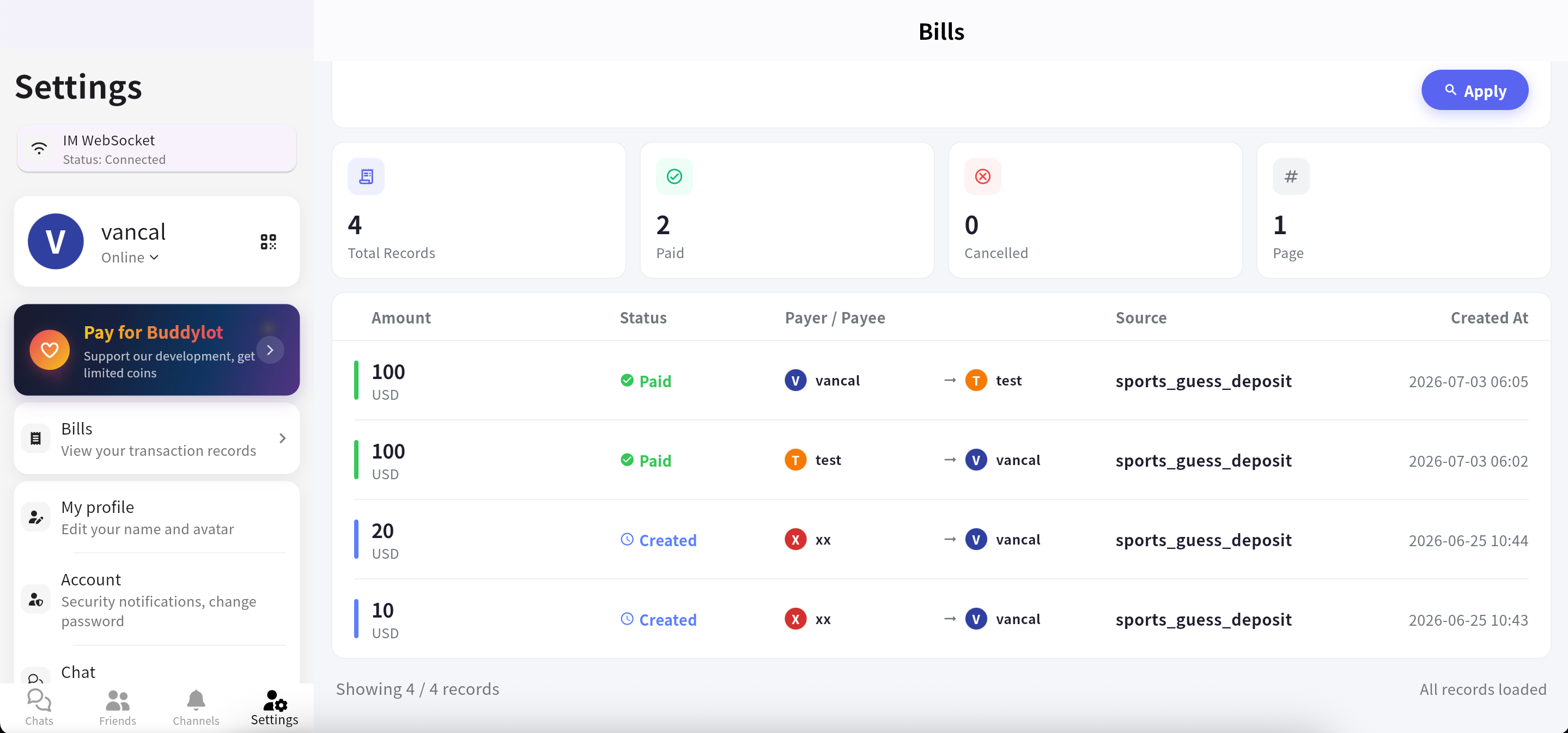Click vancal's blue V avatar thumbnail
The image size is (1568, 733).
(x=56, y=241)
